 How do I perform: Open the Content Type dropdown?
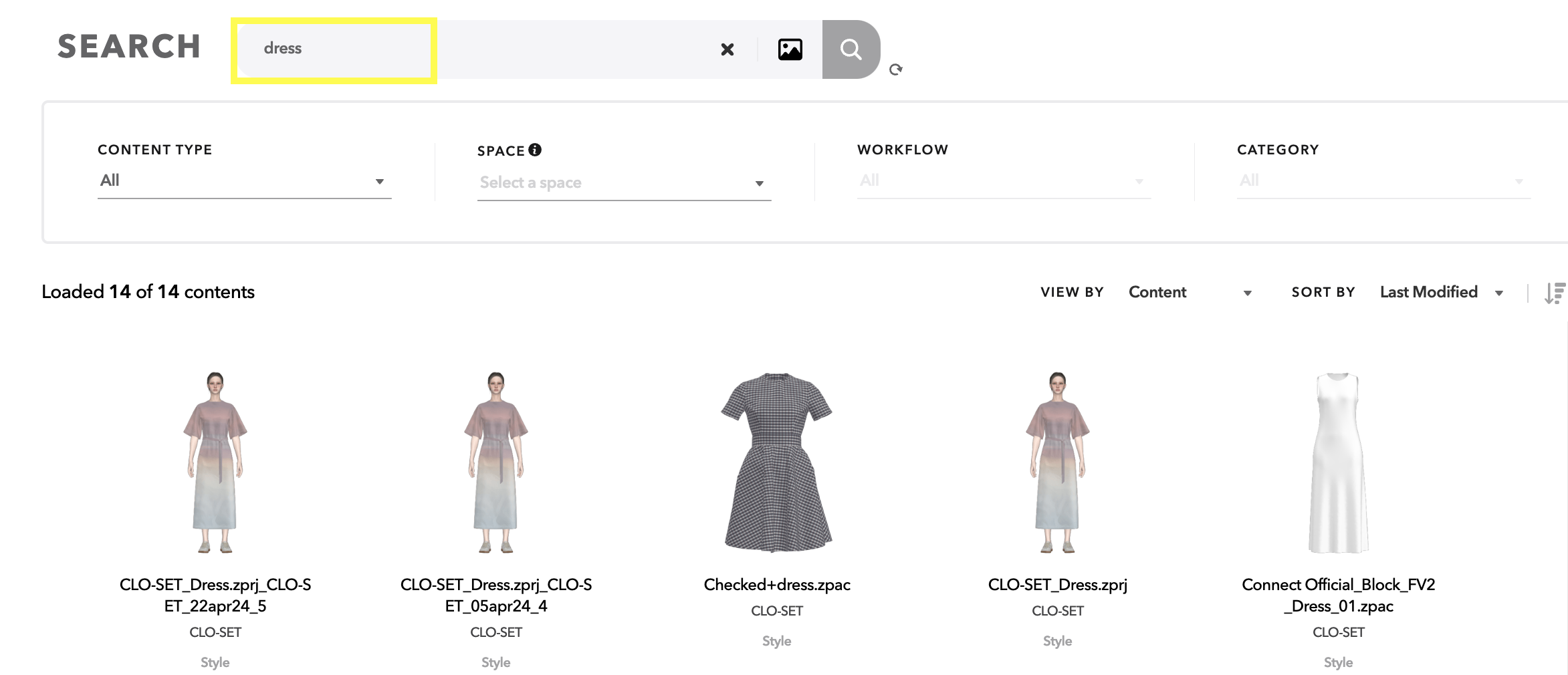[x=244, y=181]
